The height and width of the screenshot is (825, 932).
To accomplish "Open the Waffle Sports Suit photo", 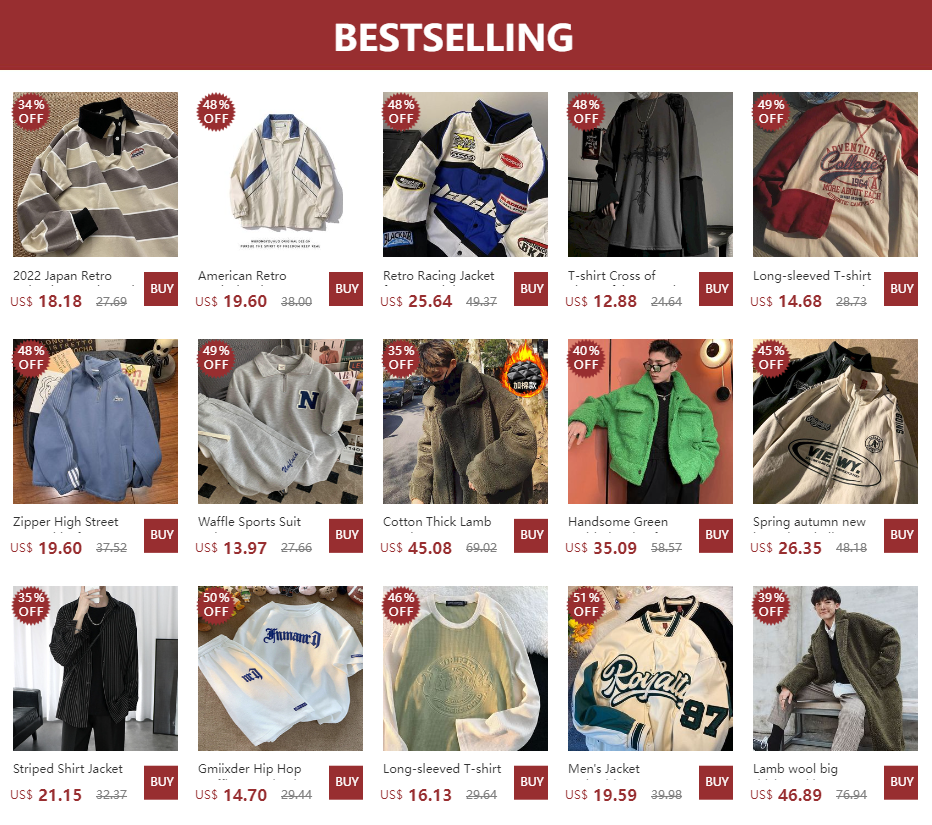I will pos(281,421).
